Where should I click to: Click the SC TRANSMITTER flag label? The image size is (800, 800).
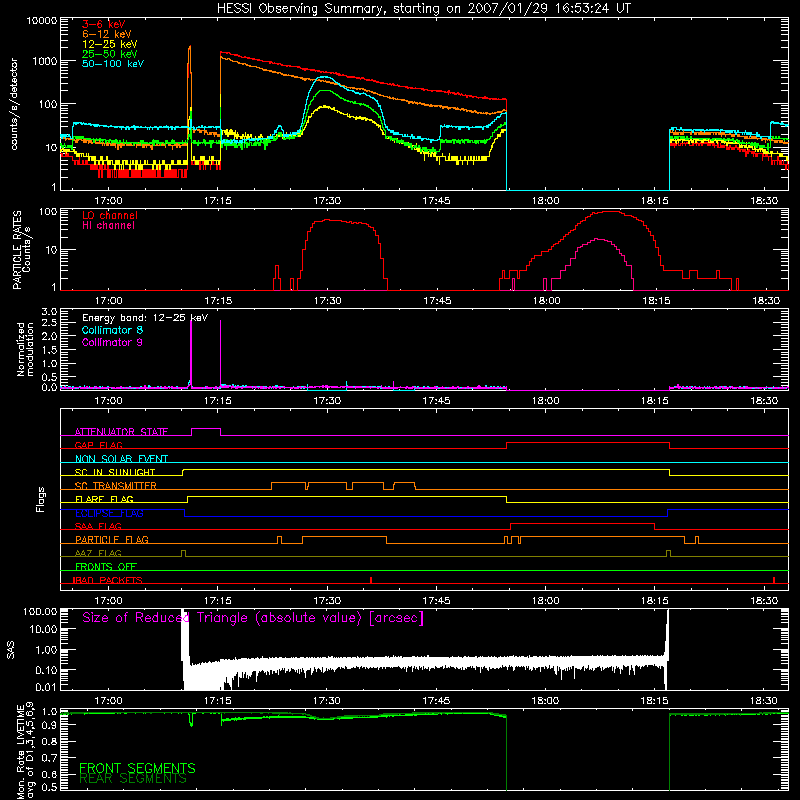point(116,486)
